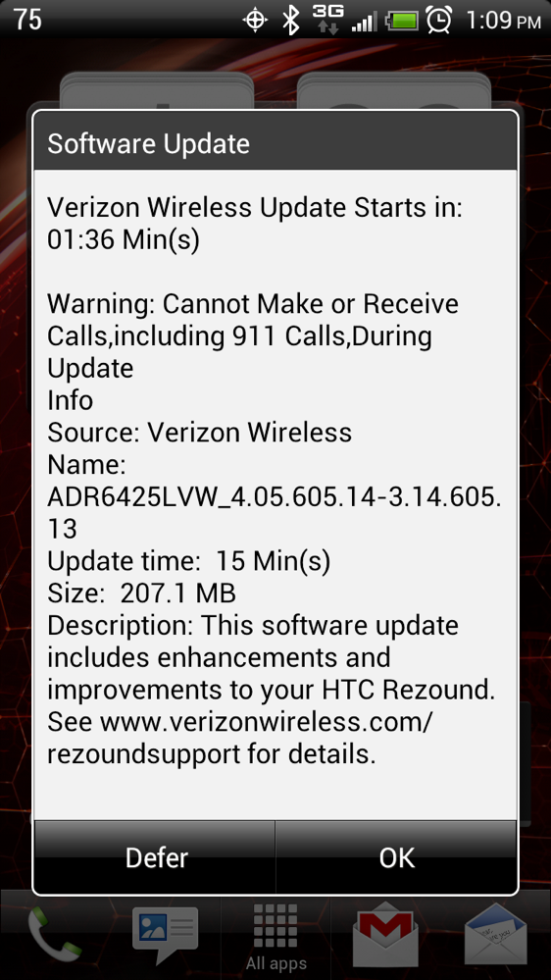
Task: Tap the alarm clock status icon
Action: (439, 20)
